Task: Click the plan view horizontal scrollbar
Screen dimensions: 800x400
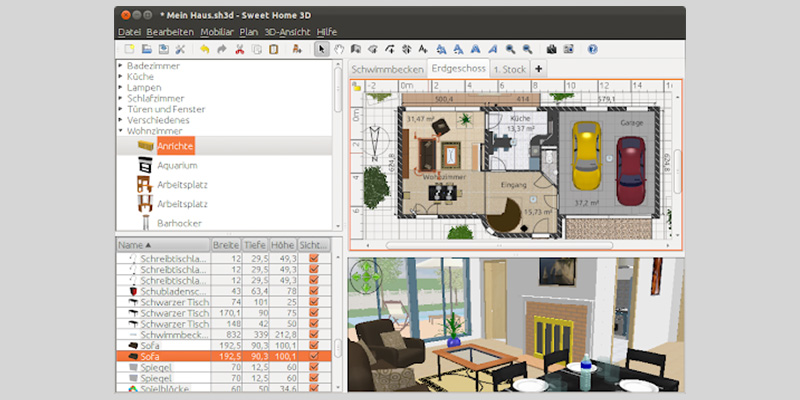Action: [499, 245]
